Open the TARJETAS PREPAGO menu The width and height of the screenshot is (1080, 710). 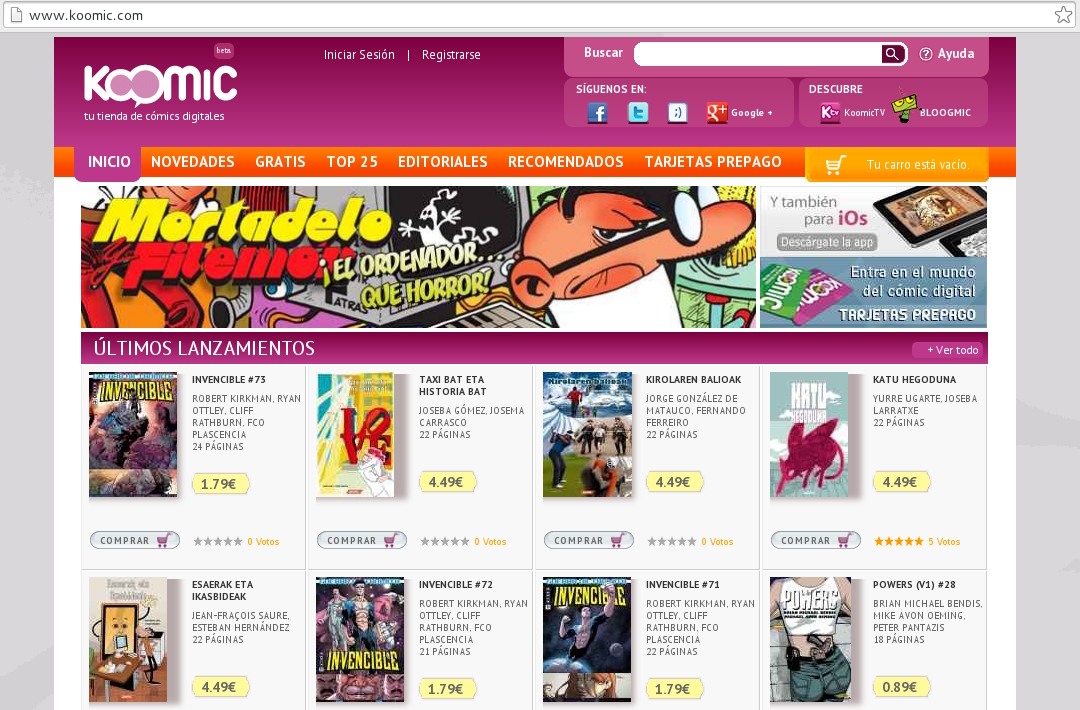(x=713, y=162)
